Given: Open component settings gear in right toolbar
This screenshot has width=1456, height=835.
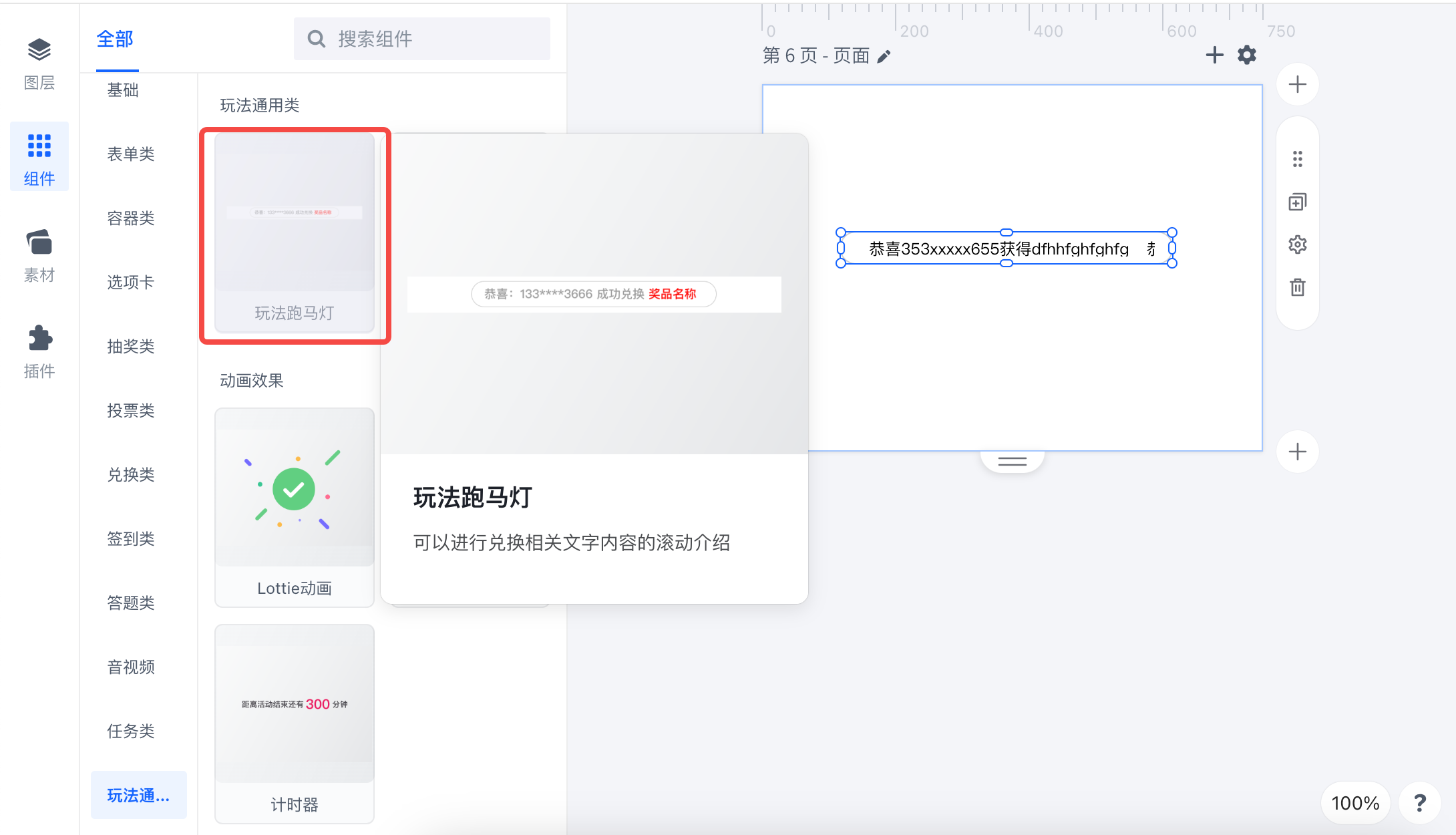Looking at the screenshot, I should click(x=1297, y=244).
